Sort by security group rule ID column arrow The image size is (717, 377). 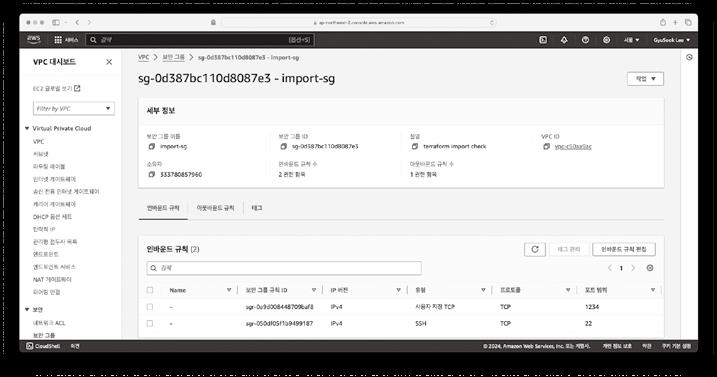coord(314,290)
